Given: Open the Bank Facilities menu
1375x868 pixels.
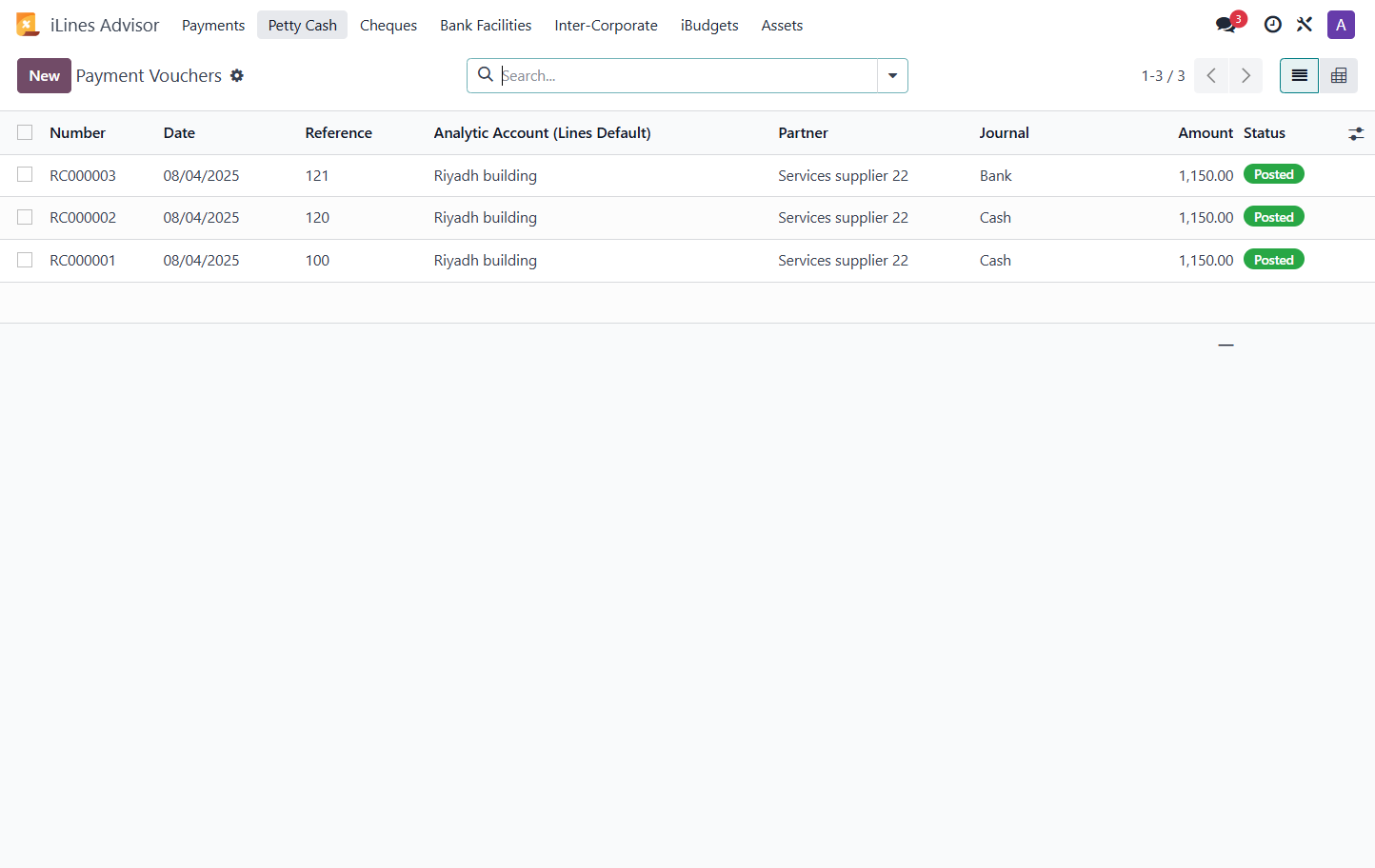Looking at the screenshot, I should (x=486, y=25).
